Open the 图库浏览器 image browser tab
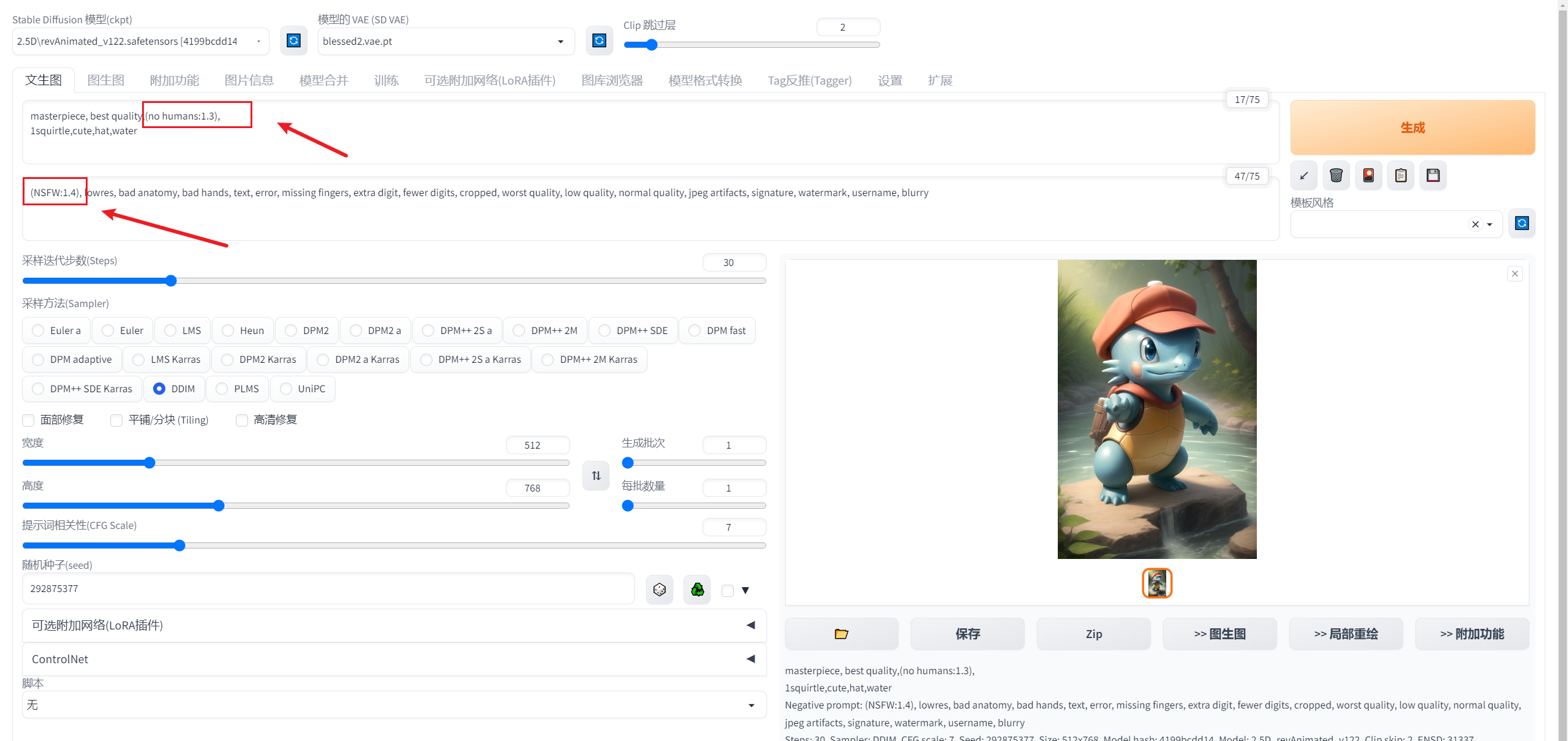 pyautogui.click(x=612, y=80)
